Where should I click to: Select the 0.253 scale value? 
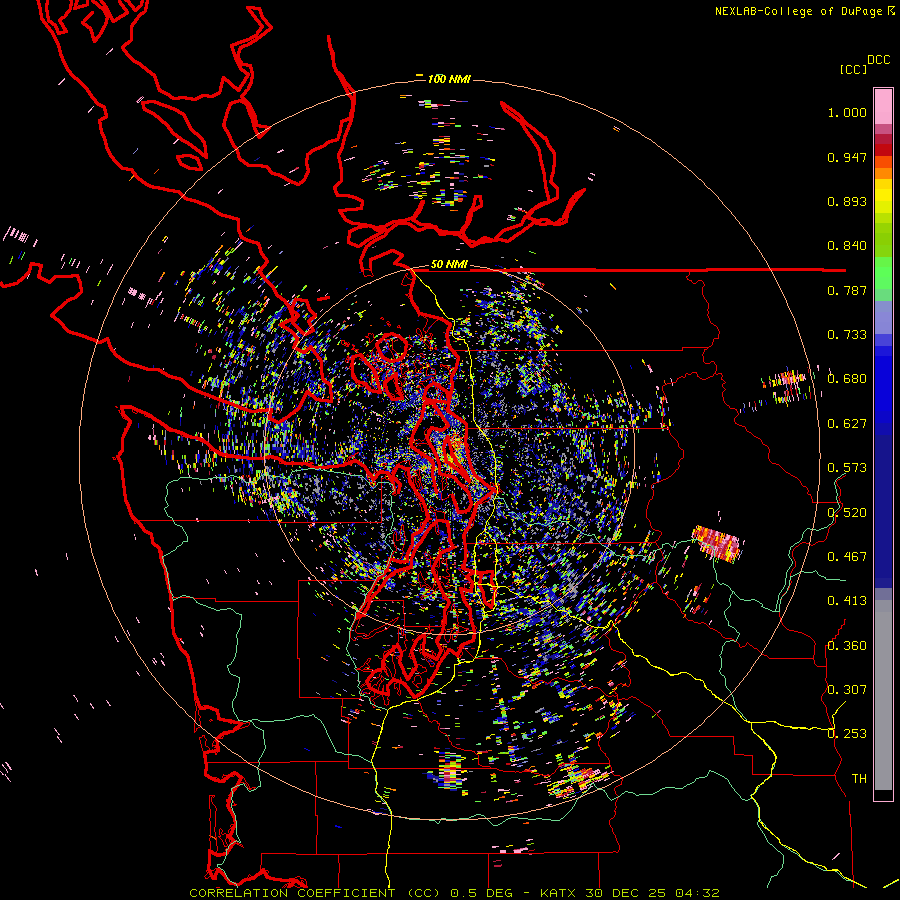(x=847, y=734)
